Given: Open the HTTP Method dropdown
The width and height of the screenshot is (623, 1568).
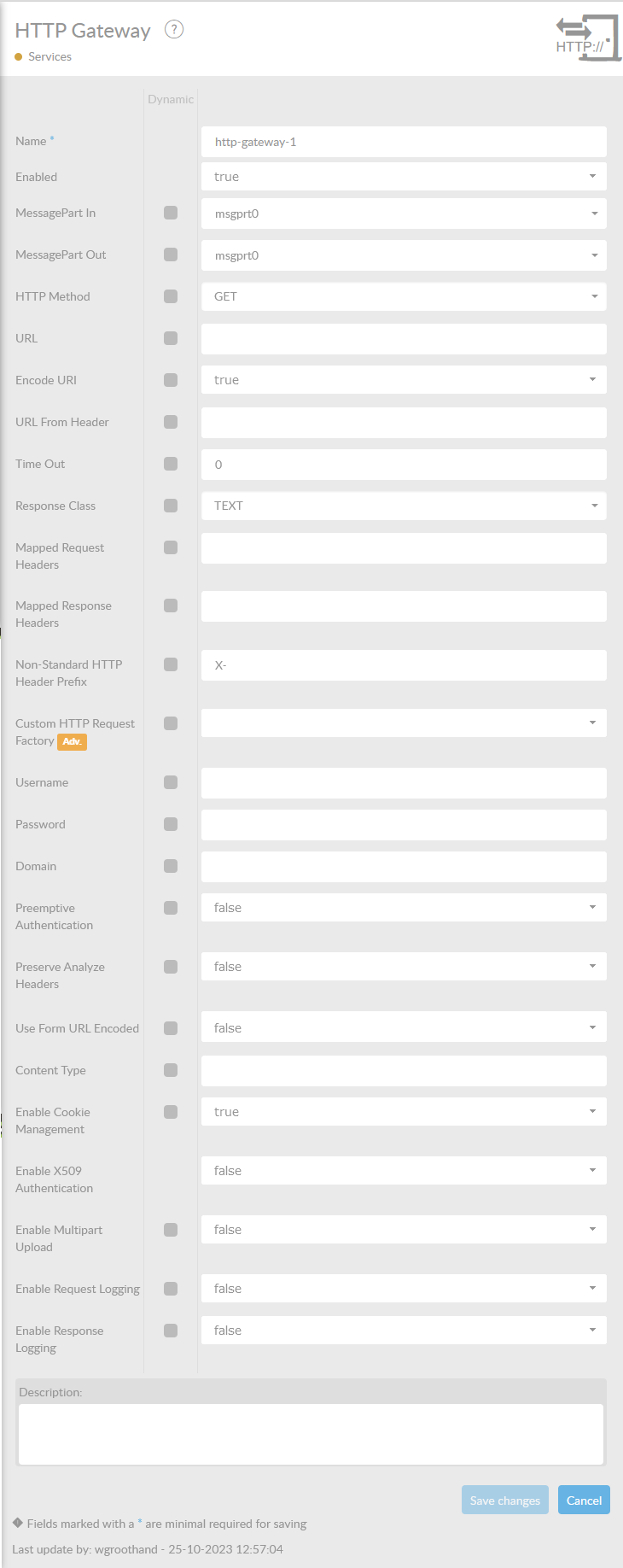Looking at the screenshot, I should [404, 296].
